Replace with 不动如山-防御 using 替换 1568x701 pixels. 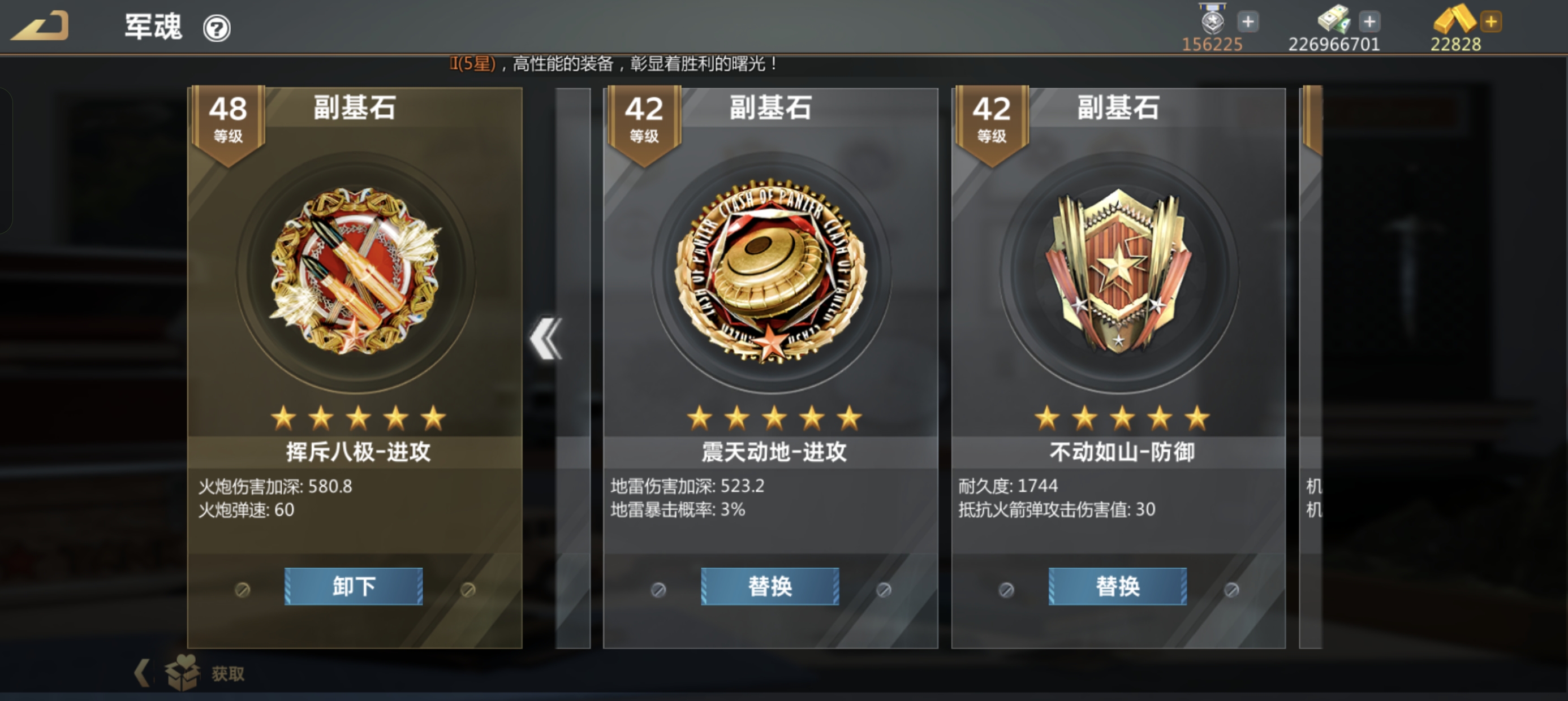(1118, 586)
